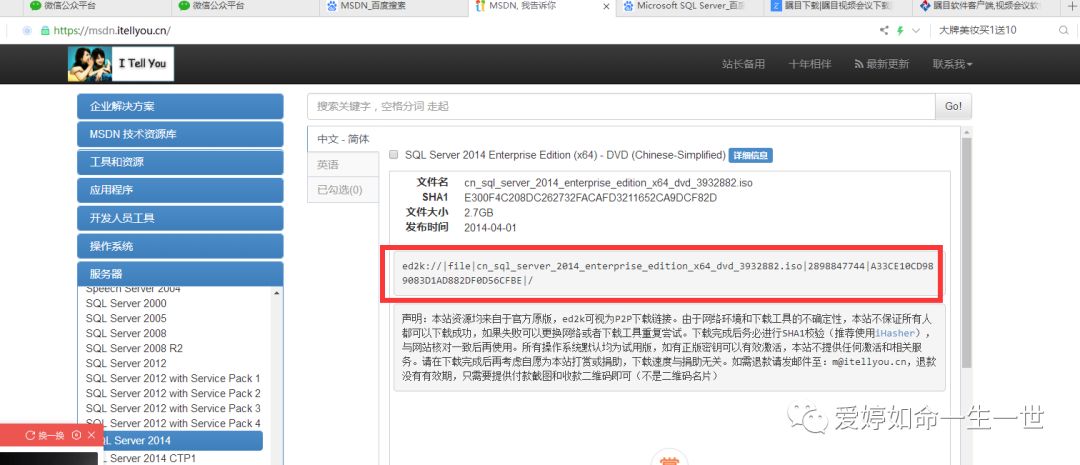
Task: Click the I Tell You site logo
Action: 121,64
